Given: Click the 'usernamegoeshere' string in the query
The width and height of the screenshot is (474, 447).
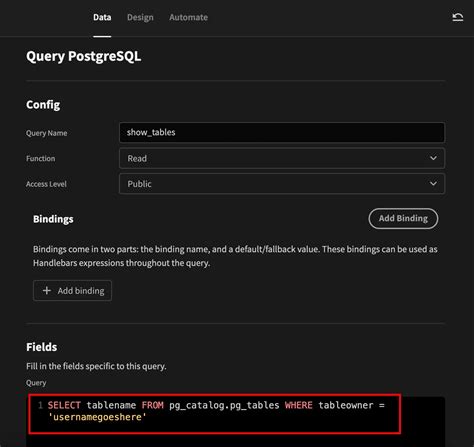Looking at the screenshot, I should 97,417.
